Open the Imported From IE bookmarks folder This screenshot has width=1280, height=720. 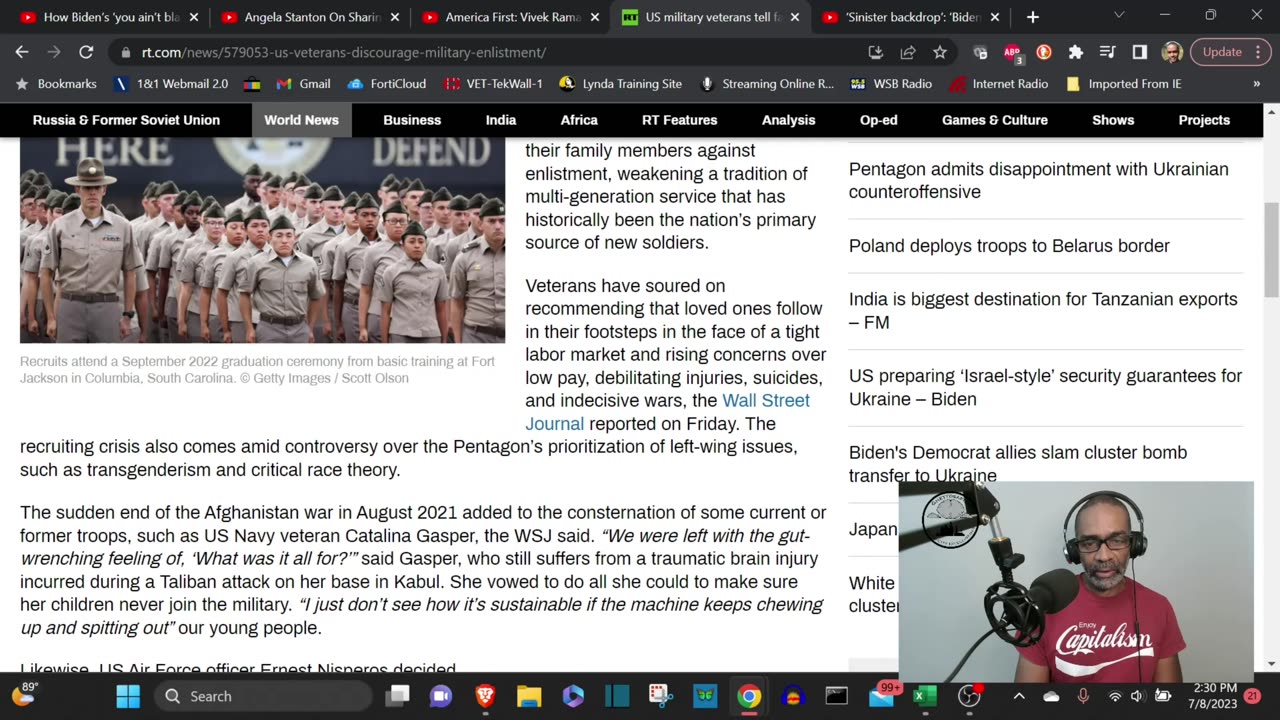point(1124,84)
